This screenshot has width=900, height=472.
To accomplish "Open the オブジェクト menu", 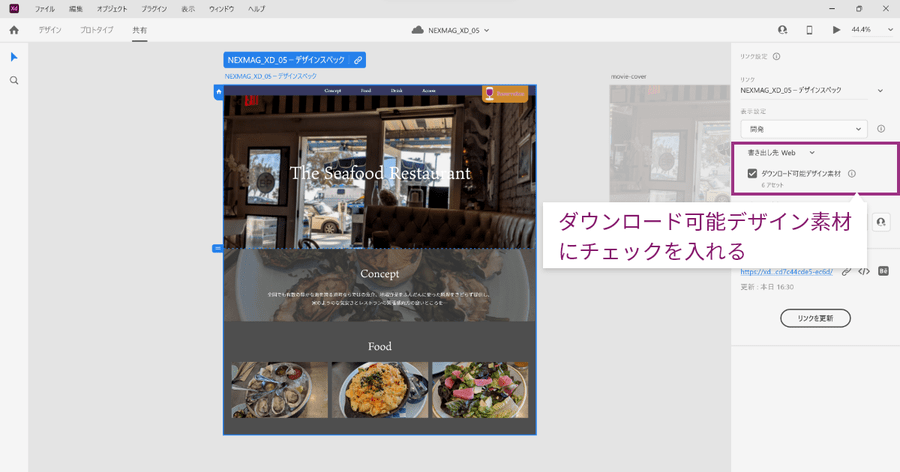I will tap(112, 9).
